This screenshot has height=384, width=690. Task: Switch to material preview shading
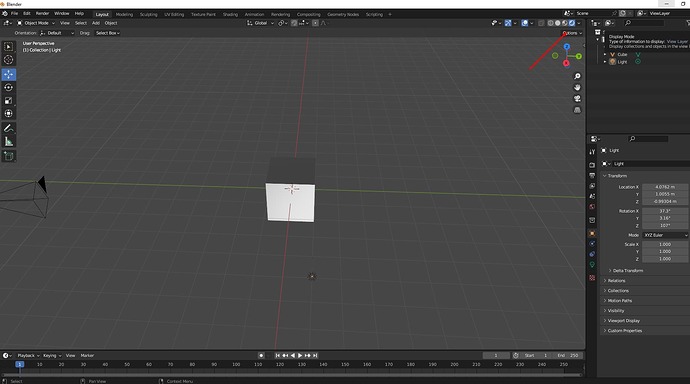click(x=565, y=23)
